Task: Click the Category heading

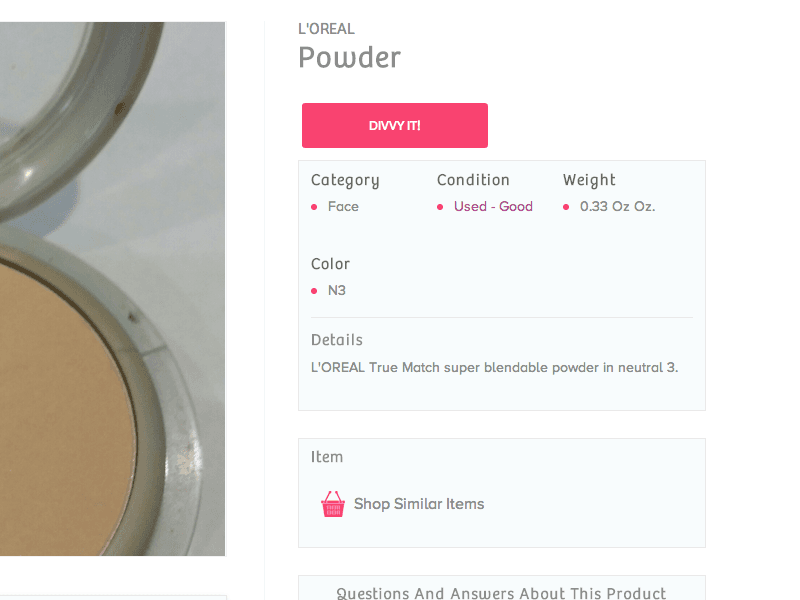Action: 345,181
